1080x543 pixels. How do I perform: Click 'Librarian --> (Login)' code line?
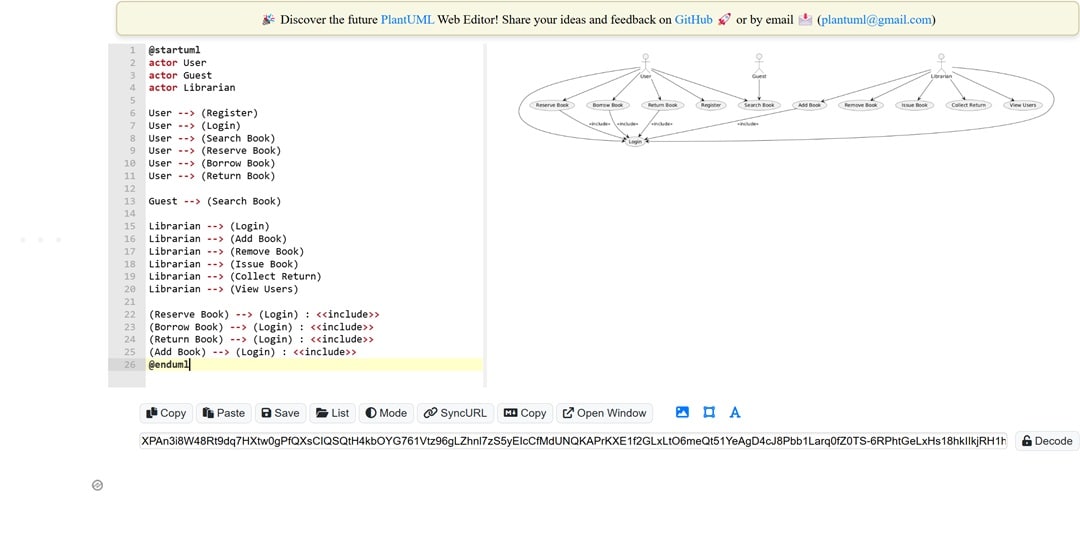[x=209, y=226]
